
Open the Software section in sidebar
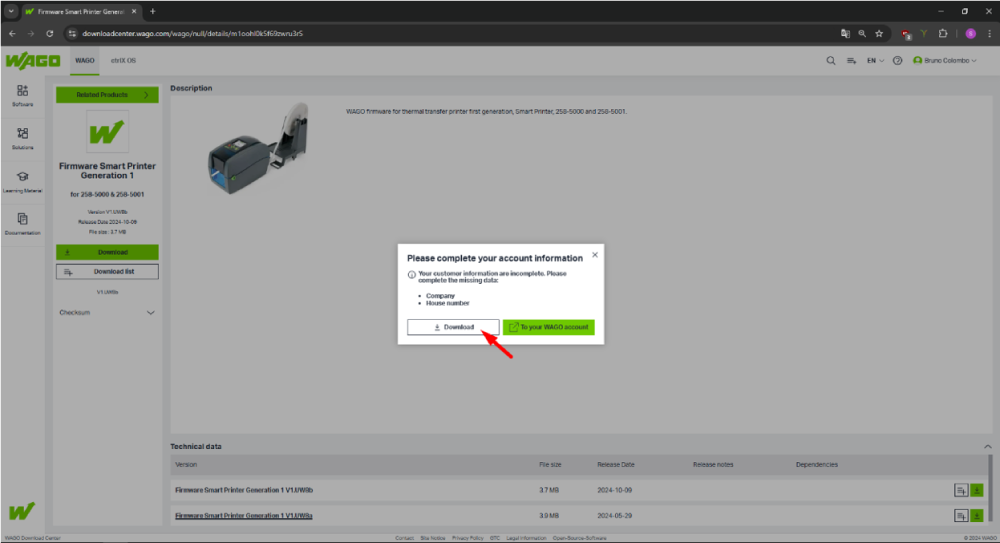(22, 93)
